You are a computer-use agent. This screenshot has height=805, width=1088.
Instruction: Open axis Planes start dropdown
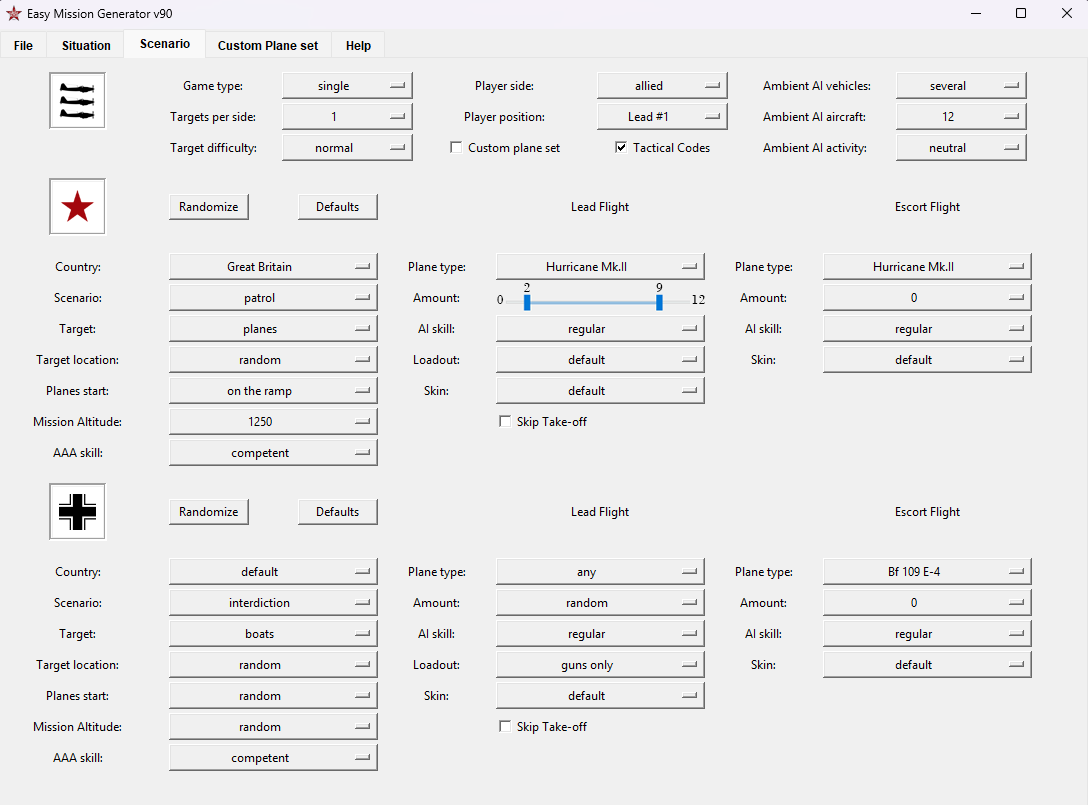tap(273, 695)
